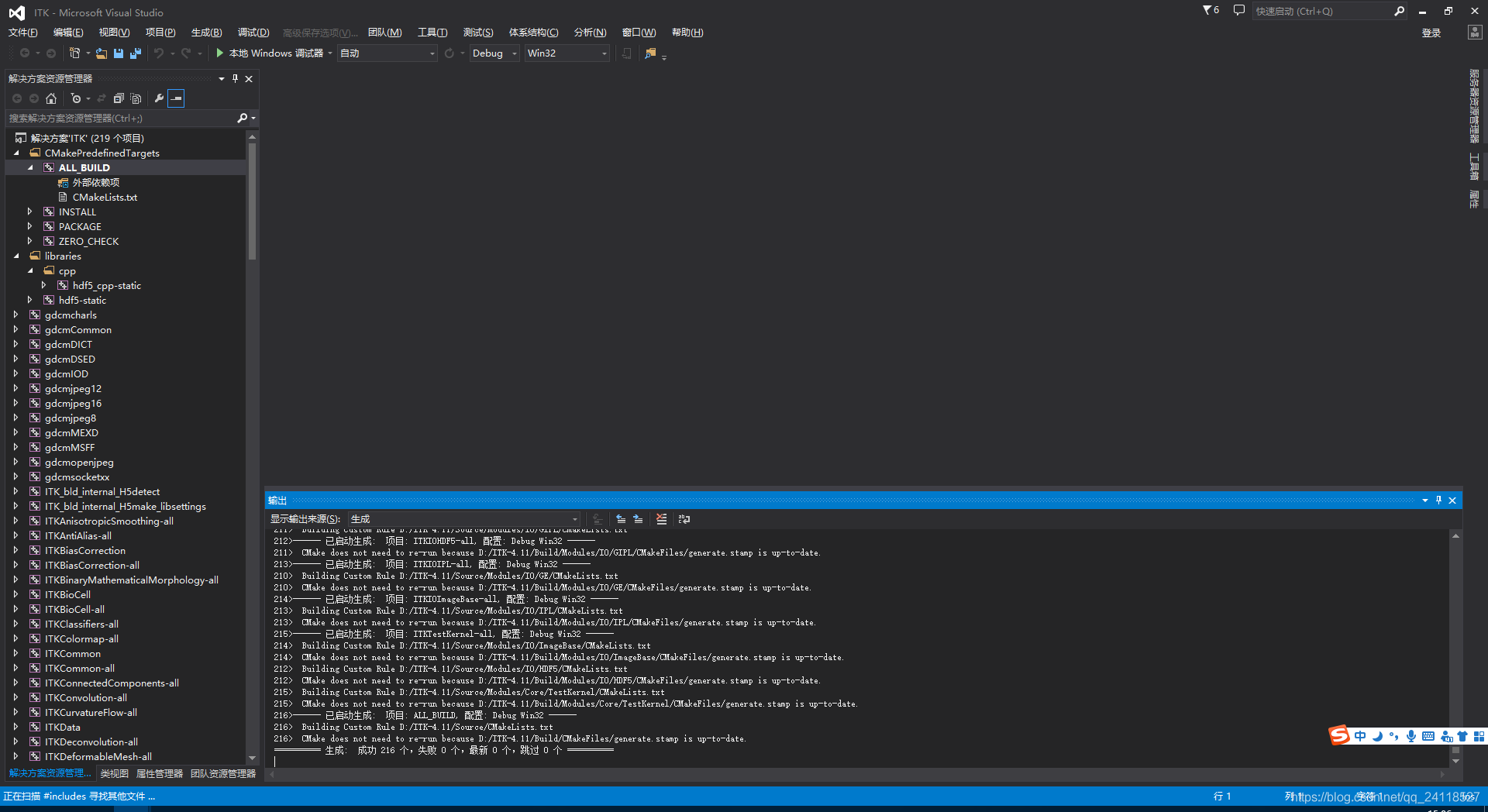The height and width of the screenshot is (812, 1488).
Task: Open the 编辑(E) menu
Action: 68,32
